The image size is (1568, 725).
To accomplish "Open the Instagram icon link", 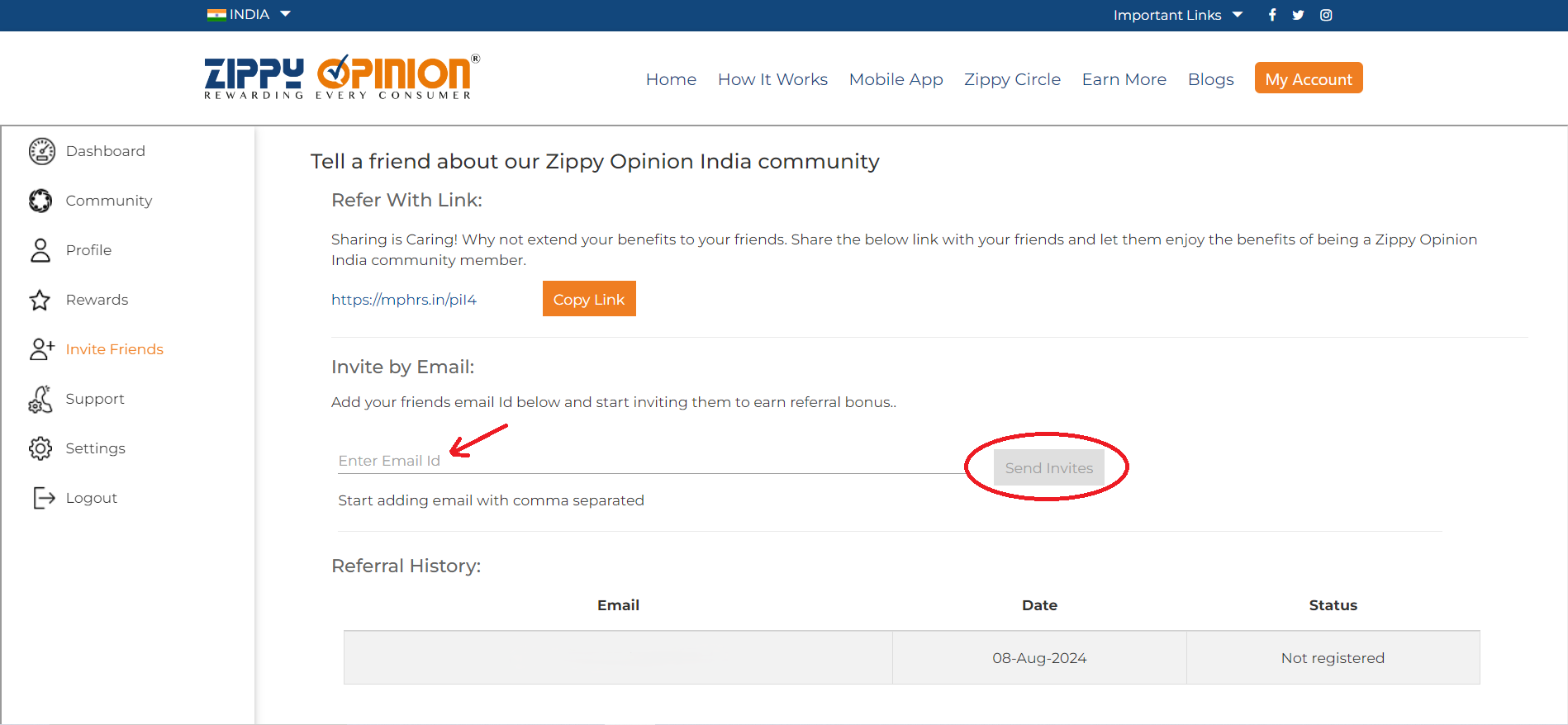I will click(x=1326, y=15).
